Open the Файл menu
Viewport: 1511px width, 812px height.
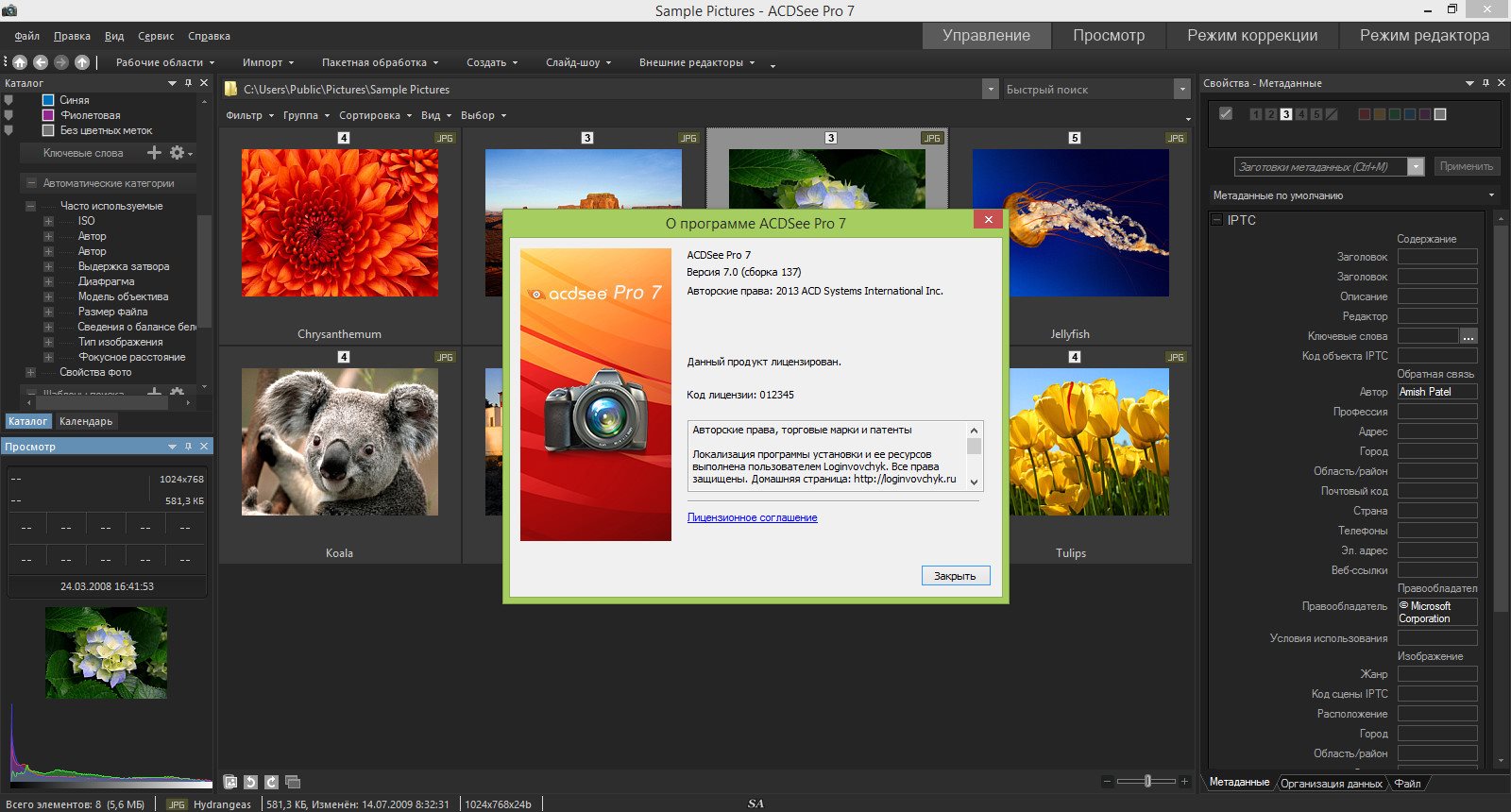pos(26,36)
